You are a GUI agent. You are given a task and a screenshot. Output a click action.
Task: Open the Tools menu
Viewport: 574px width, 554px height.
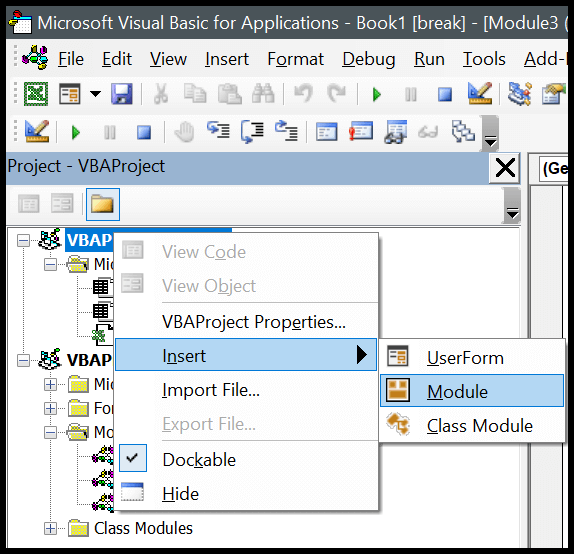[x=484, y=59]
